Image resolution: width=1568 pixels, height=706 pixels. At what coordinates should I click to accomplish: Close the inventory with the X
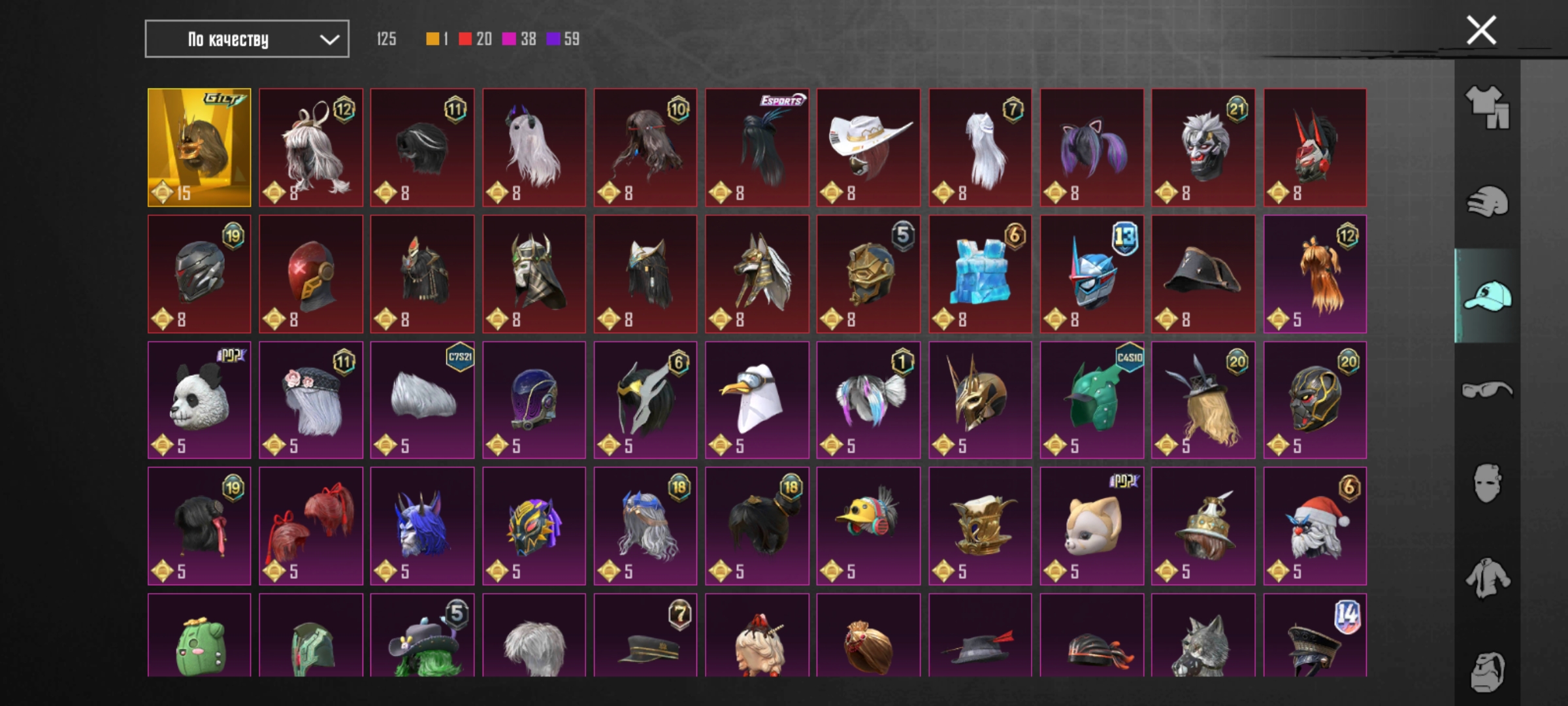point(1481,31)
